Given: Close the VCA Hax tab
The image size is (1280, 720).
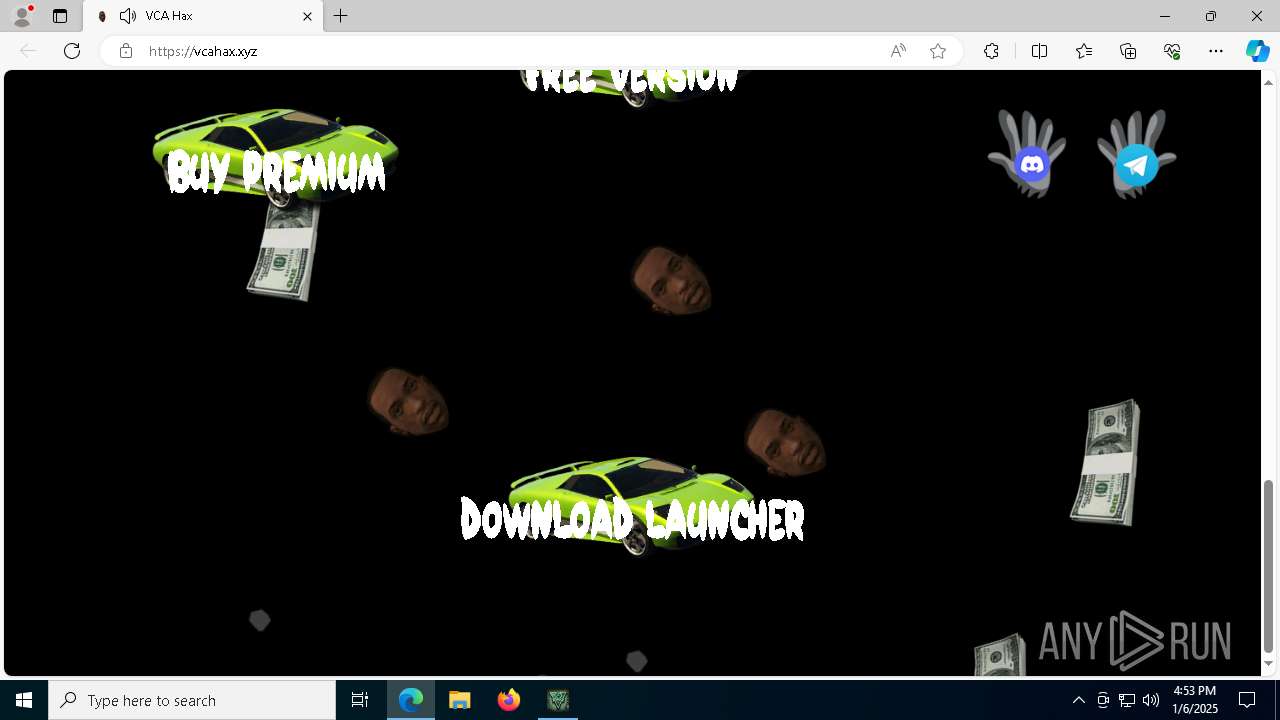Looking at the screenshot, I should [307, 16].
